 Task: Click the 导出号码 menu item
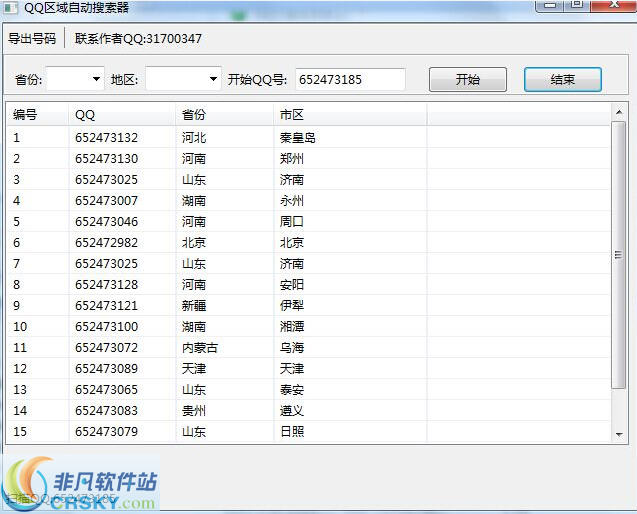tap(32, 39)
